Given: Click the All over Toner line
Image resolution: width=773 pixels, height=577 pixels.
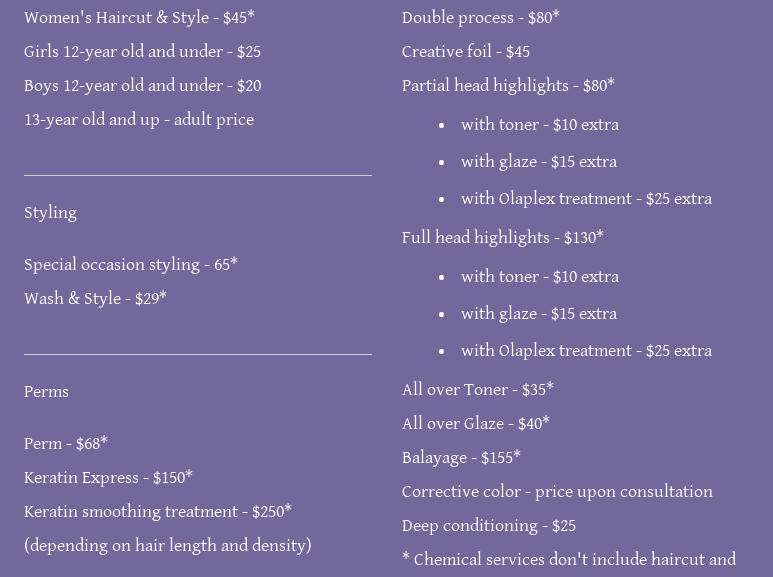Looking at the screenshot, I should click(477, 390).
